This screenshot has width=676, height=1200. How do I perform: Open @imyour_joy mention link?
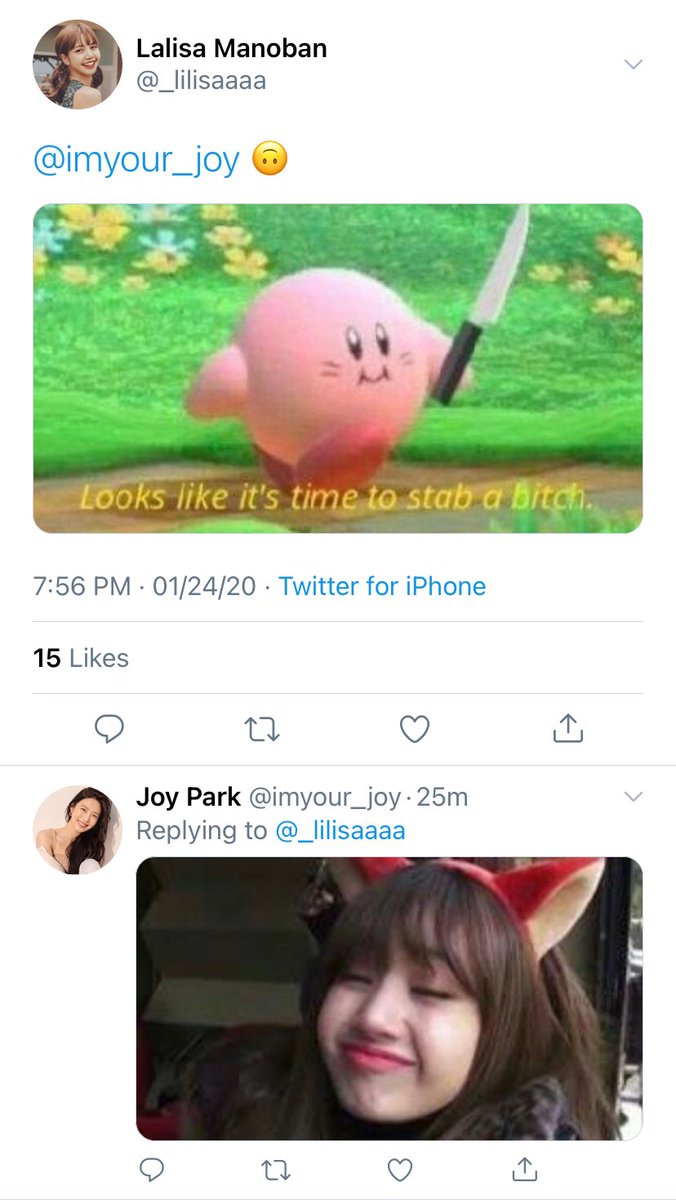pos(137,161)
